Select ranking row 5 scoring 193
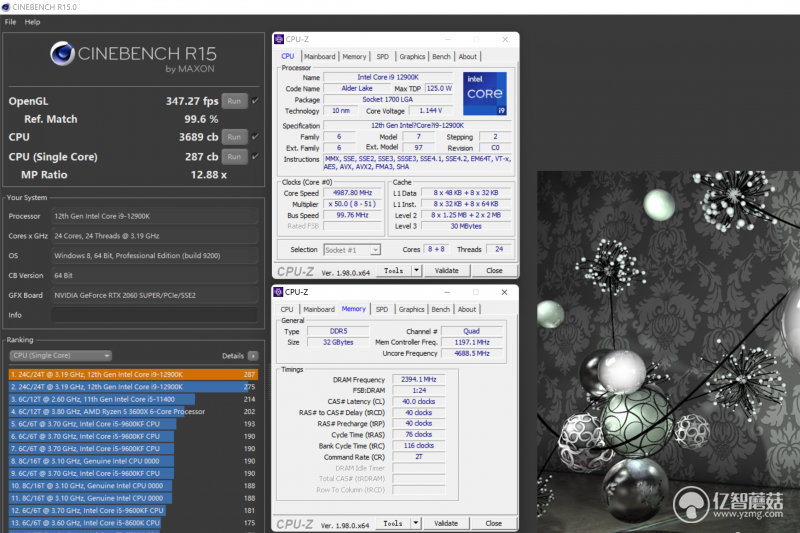 pos(133,424)
